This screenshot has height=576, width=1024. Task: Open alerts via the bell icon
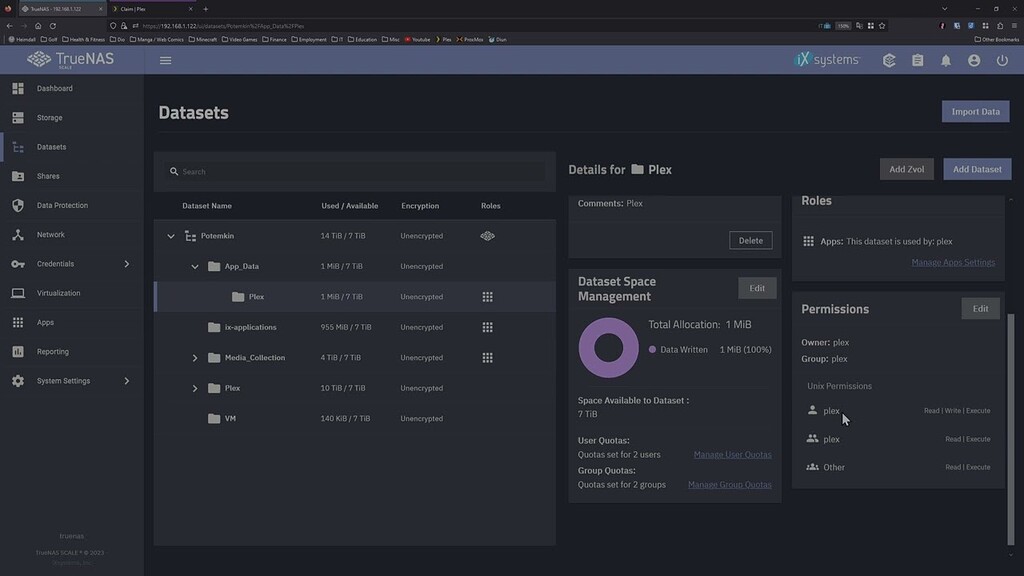click(x=945, y=60)
